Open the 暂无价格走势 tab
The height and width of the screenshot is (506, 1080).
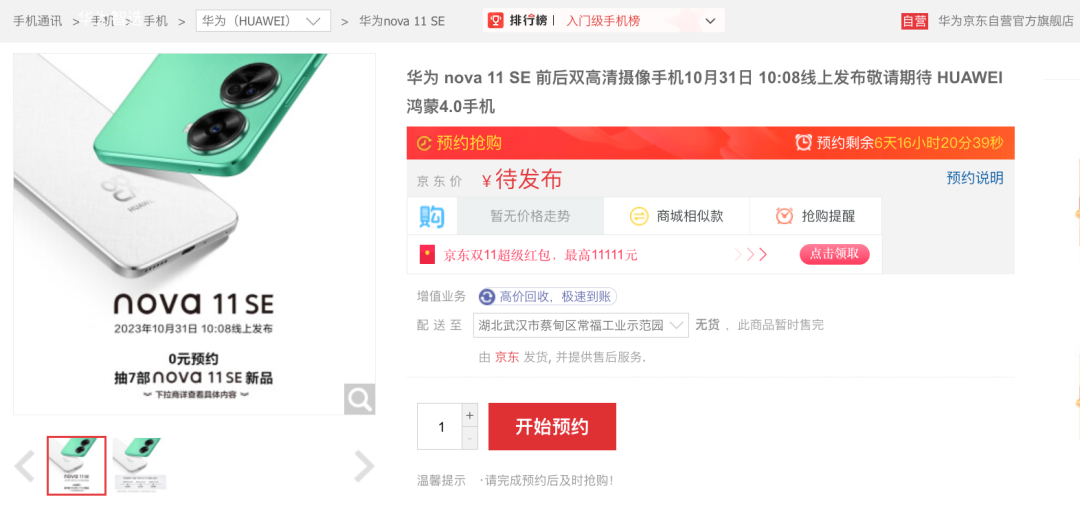click(530, 216)
